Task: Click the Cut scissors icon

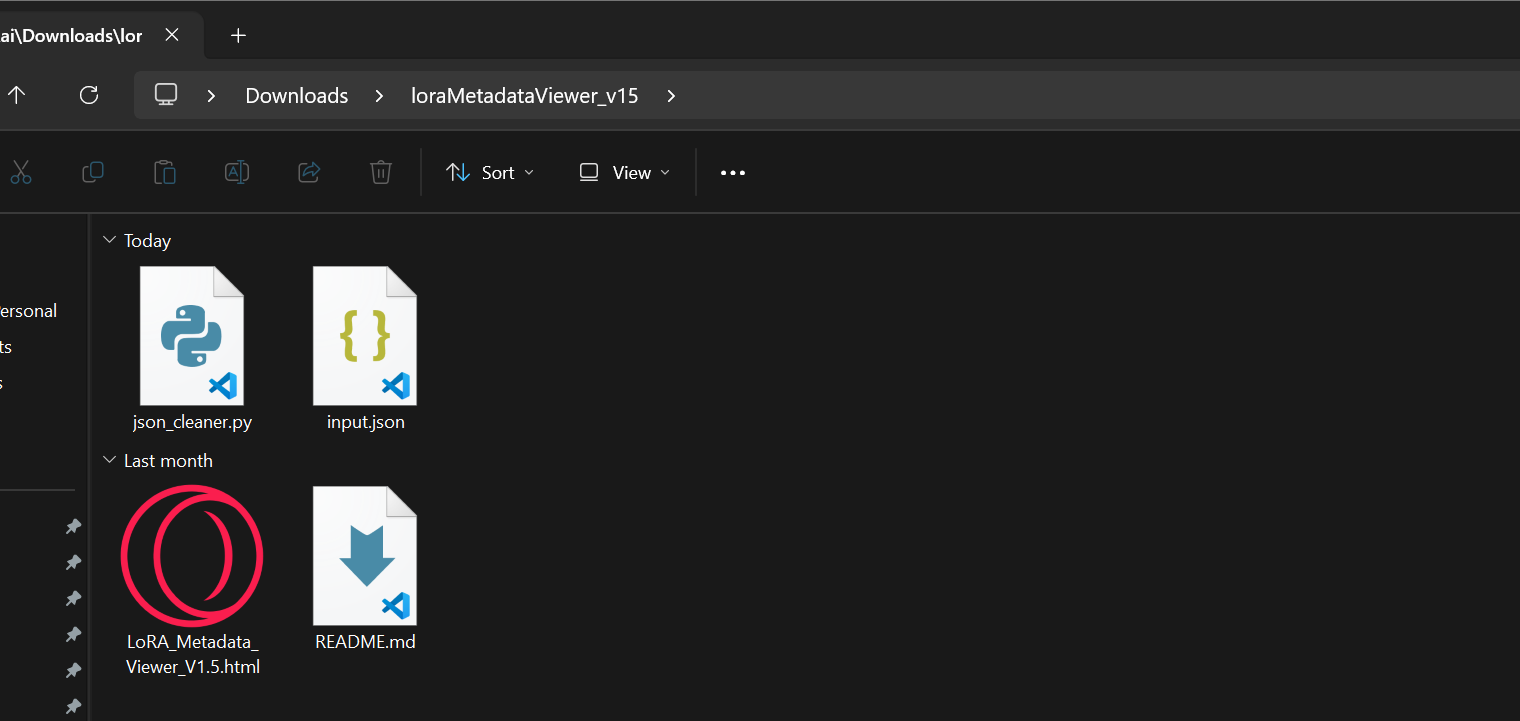Action: [x=21, y=172]
